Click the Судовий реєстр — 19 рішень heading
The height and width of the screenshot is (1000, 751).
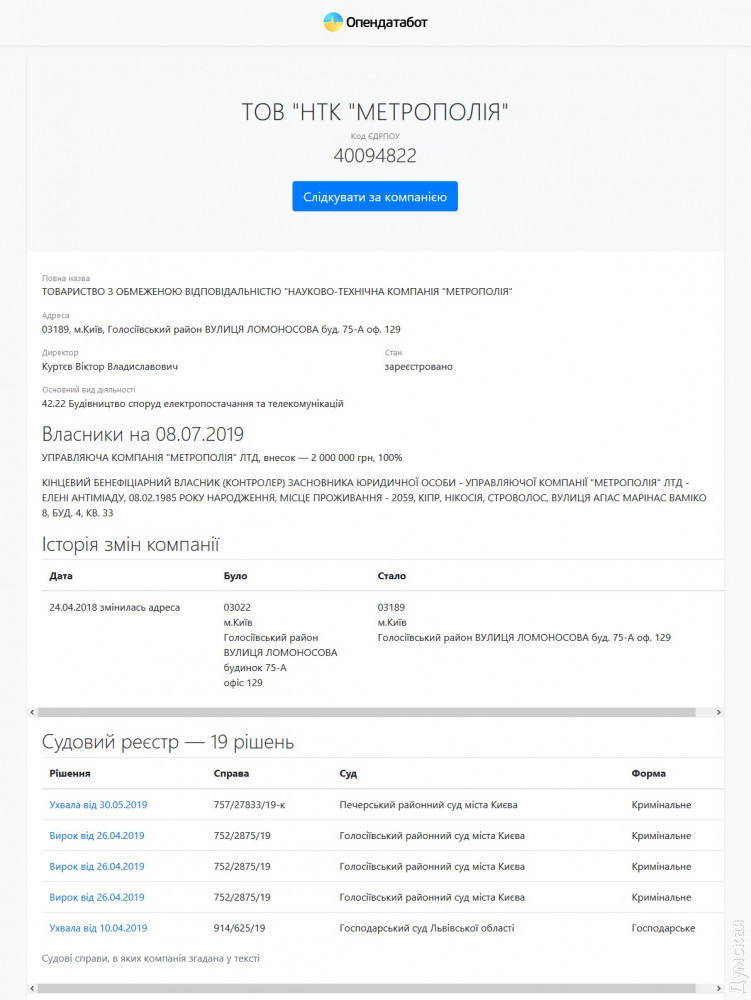point(168,742)
